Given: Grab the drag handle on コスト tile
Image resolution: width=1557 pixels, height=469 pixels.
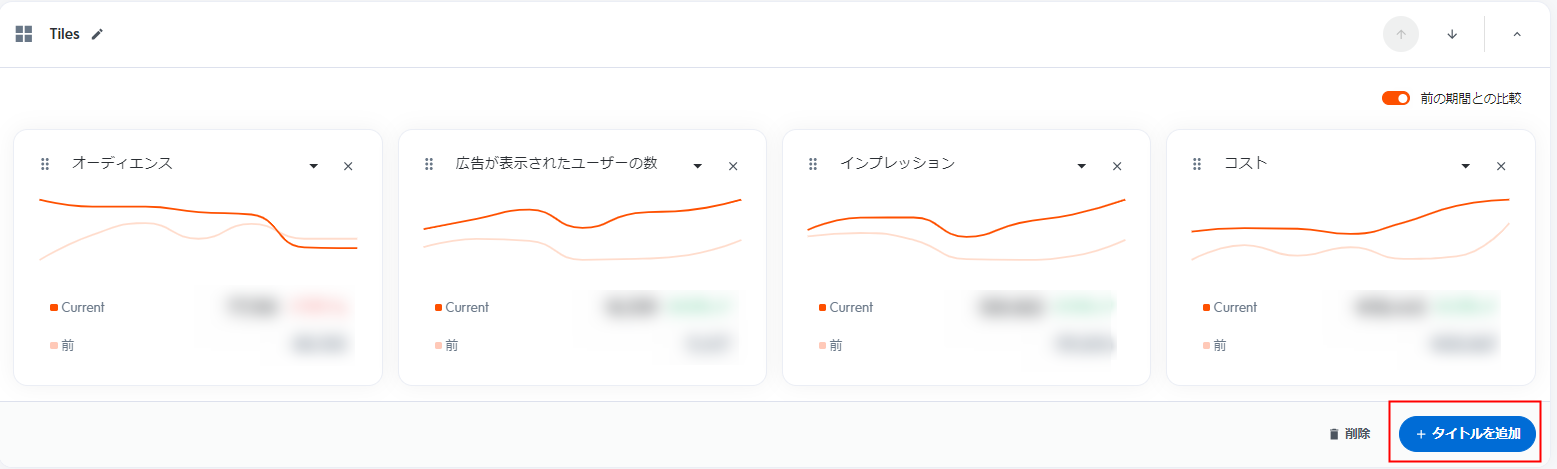Looking at the screenshot, I should click(x=1197, y=164).
